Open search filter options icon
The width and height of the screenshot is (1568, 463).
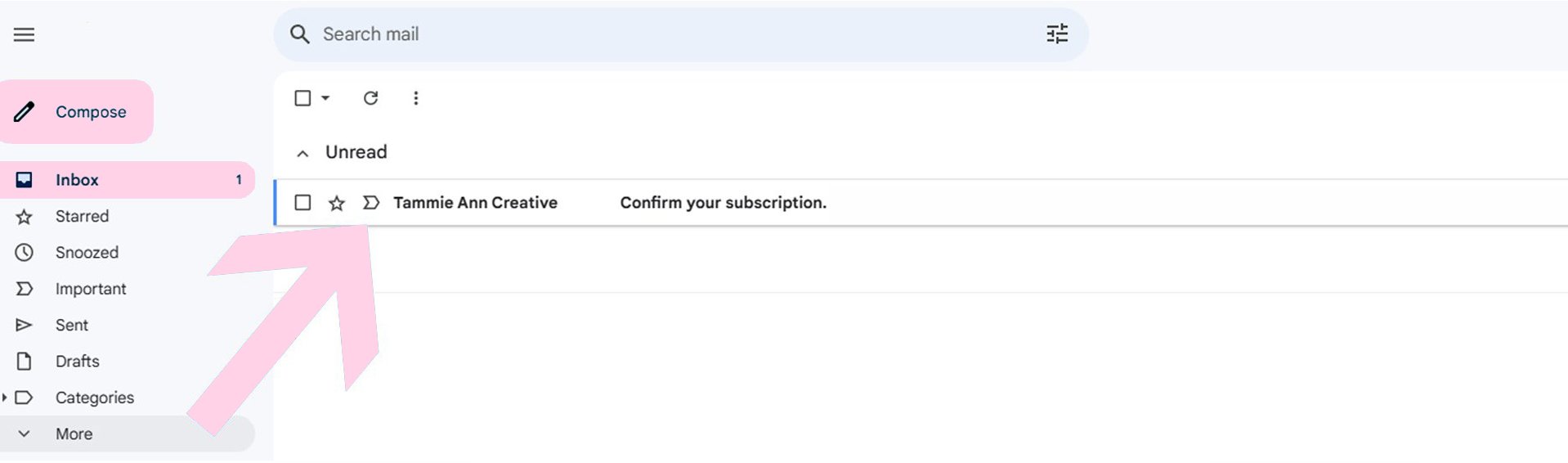coord(1057,34)
